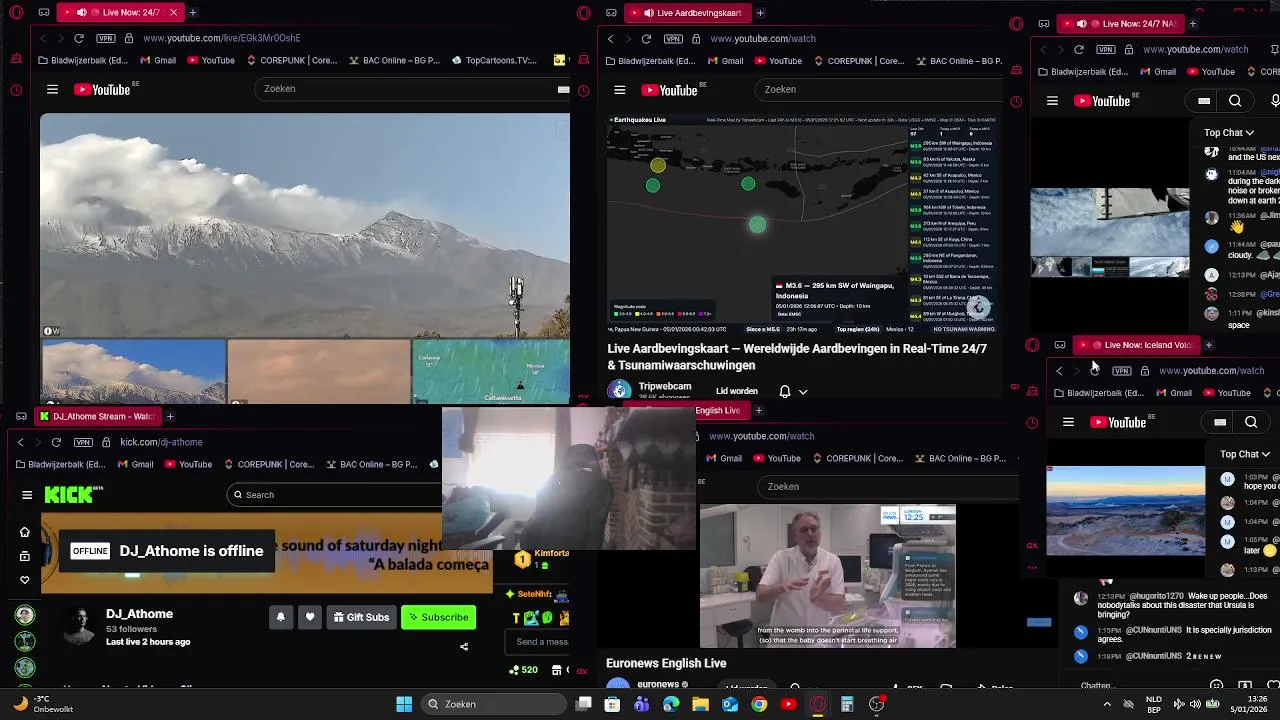1280x720 pixels.
Task: Toggle VPN in Aardbevingskaart window address bar
Action: click(673, 39)
